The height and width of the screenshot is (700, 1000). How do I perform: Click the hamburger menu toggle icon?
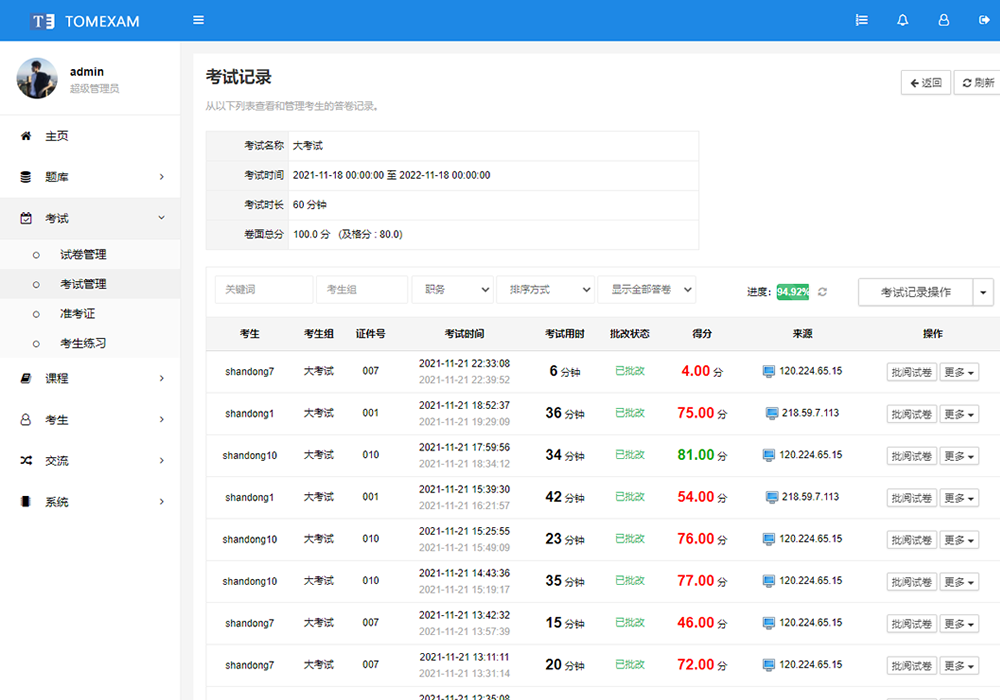click(x=199, y=20)
